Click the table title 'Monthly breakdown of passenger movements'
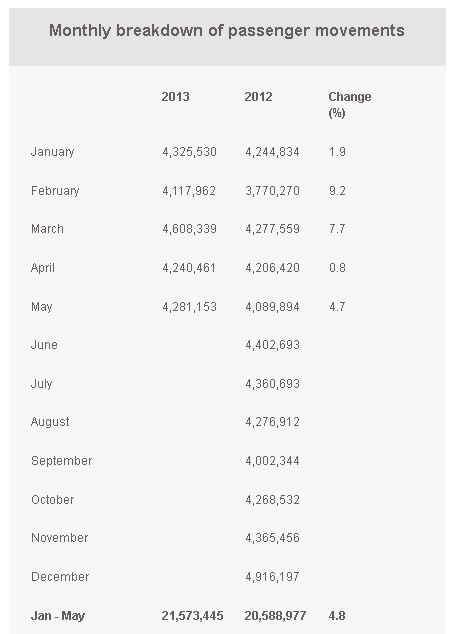Screen dimensions: 456x634 pyautogui.click(x=227, y=31)
